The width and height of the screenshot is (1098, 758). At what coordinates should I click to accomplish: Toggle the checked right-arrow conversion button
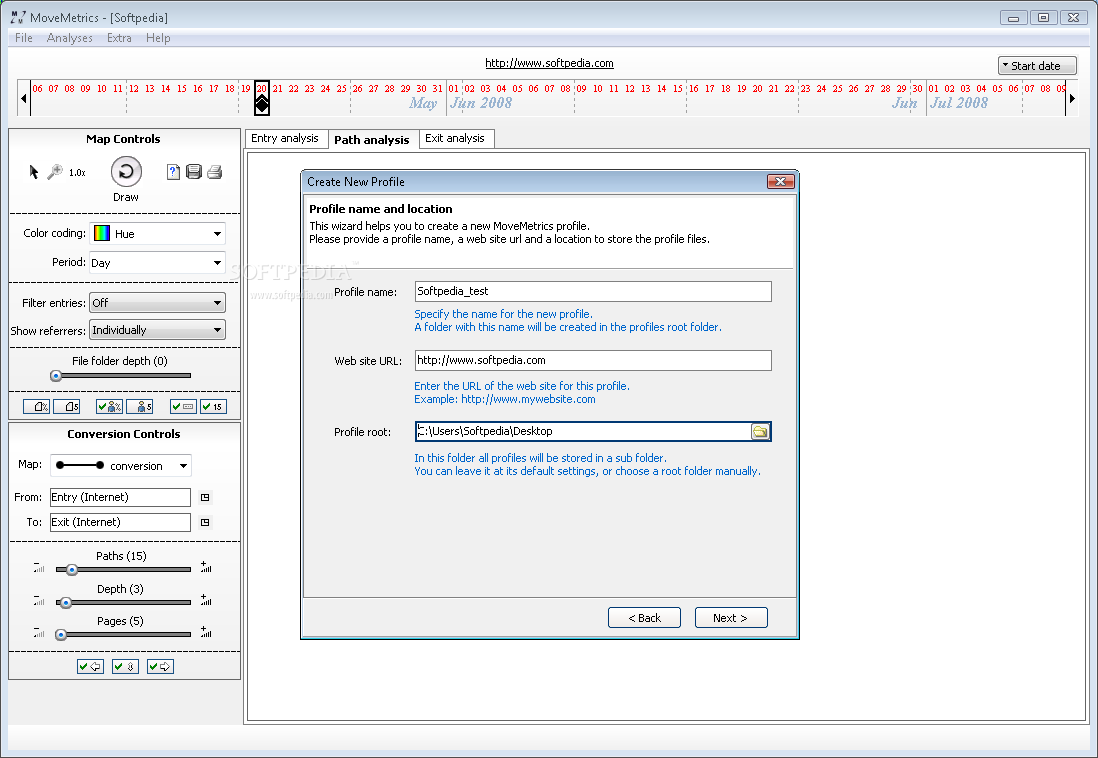point(160,667)
